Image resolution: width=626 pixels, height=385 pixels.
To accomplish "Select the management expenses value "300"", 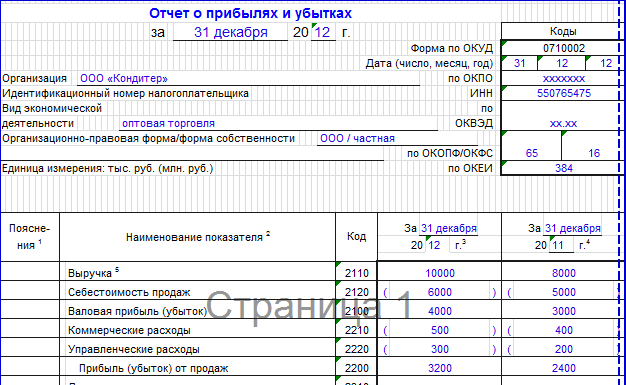I will click(x=440, y=349).
